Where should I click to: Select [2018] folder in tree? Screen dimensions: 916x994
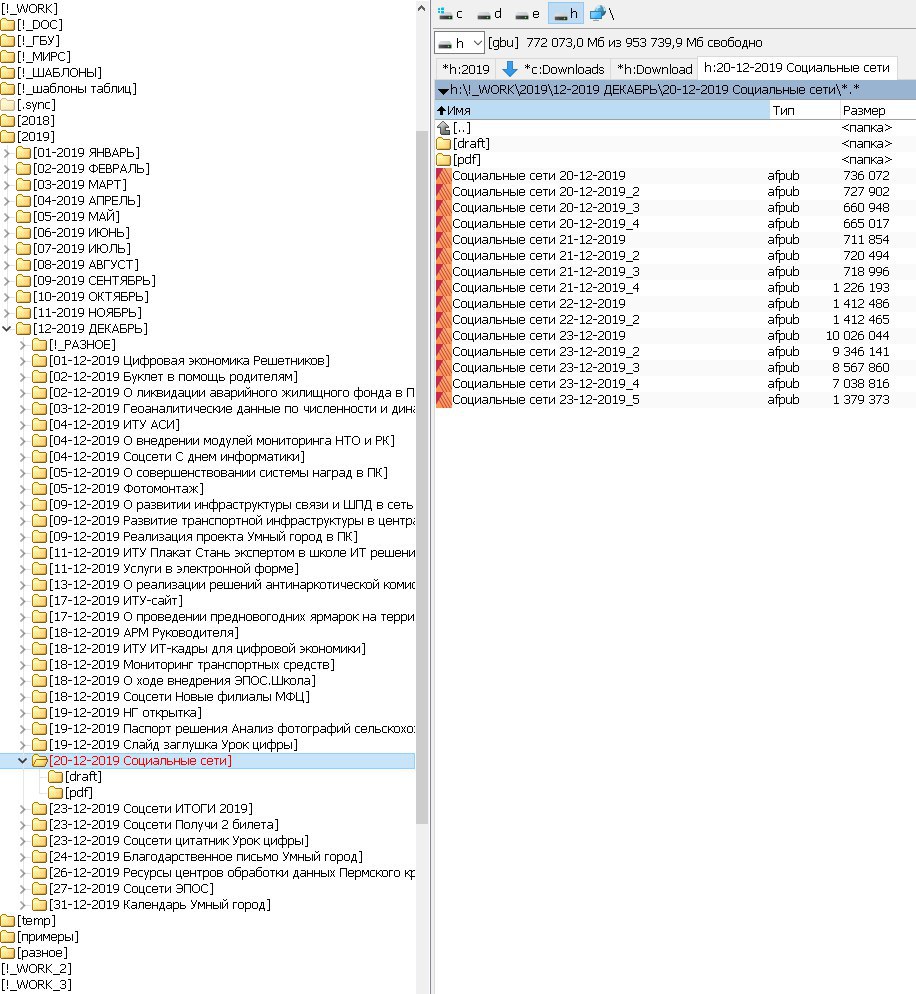[29, 120]
